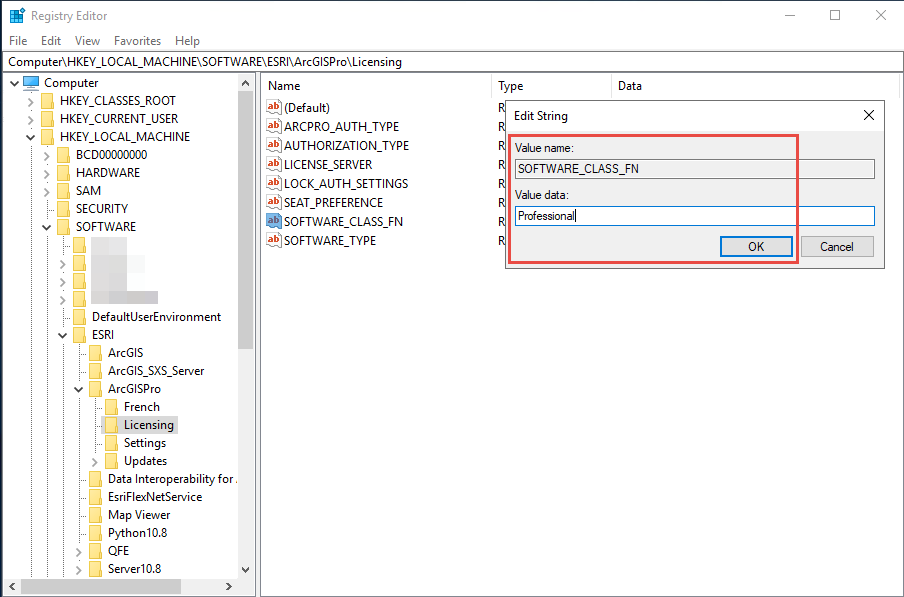Click the LOCK_AUTH_SETTINGS value icon
This screenshot has height=597, width=904.
point(274,183)
